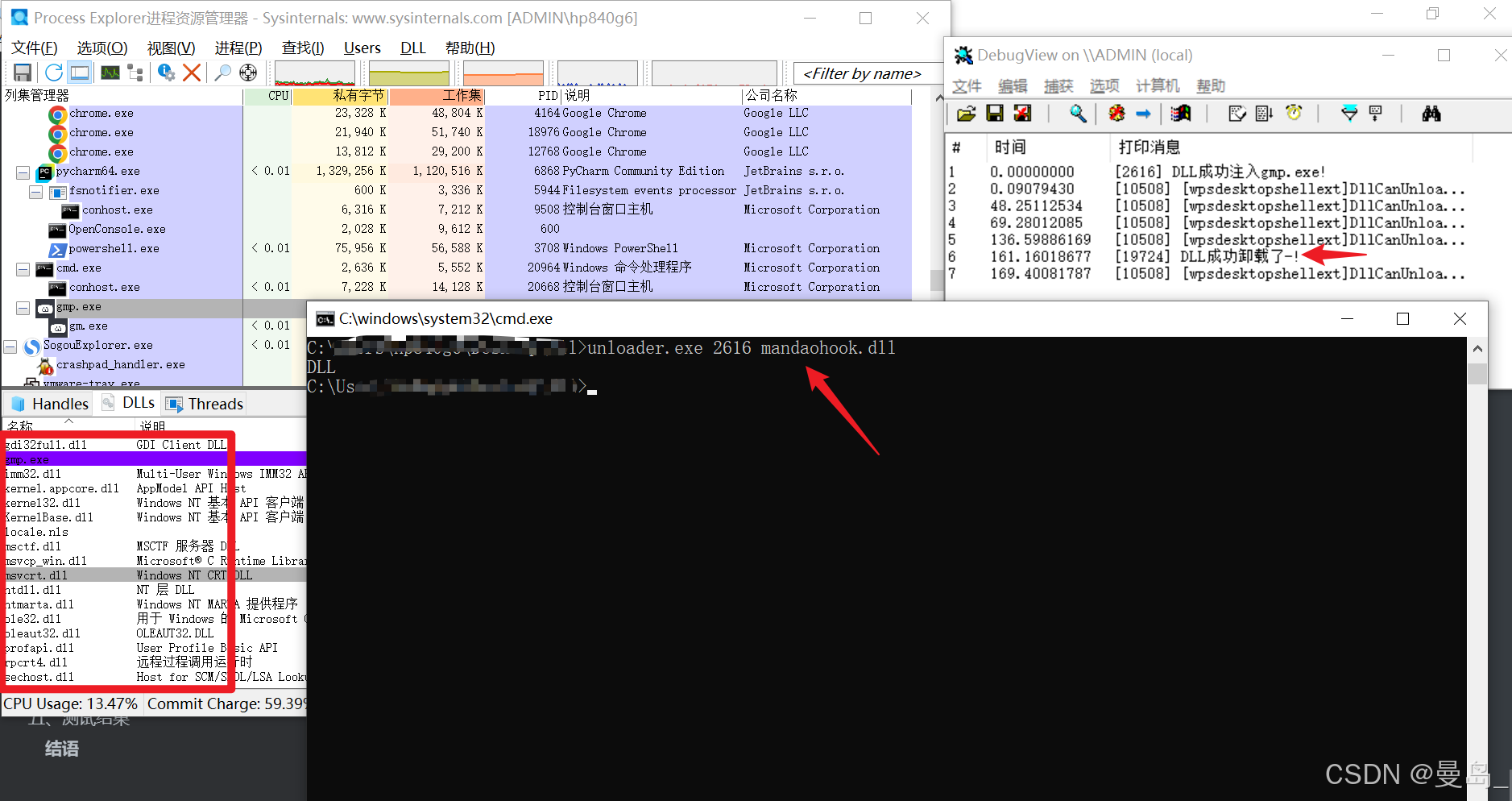The image size is (1512, 801).
Task: Select msvcrt.dll in the DLL list
Action: pyautogui.click(x=155, y=575)
